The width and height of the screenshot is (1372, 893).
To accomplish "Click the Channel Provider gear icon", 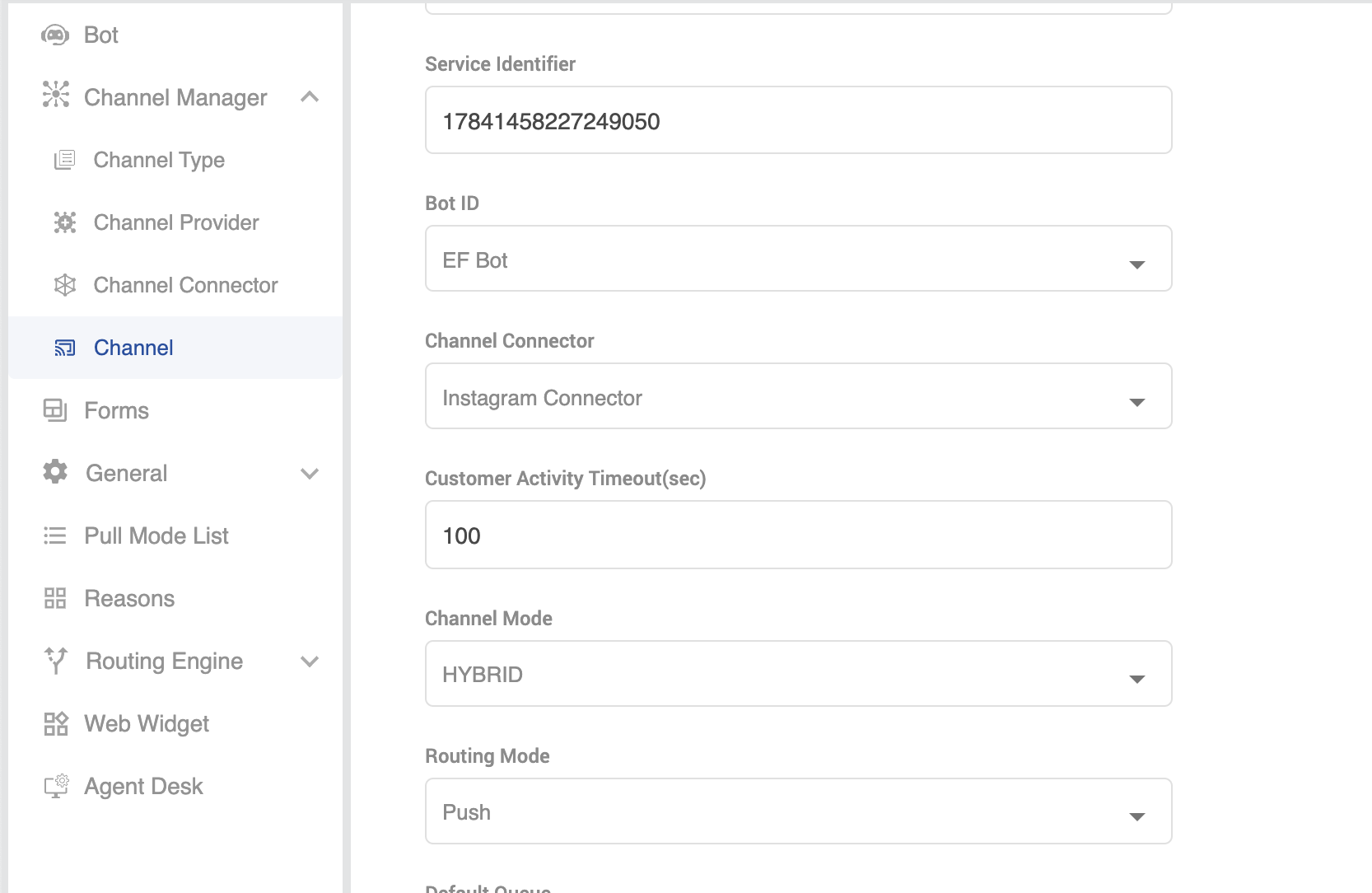I will (64, 222).
